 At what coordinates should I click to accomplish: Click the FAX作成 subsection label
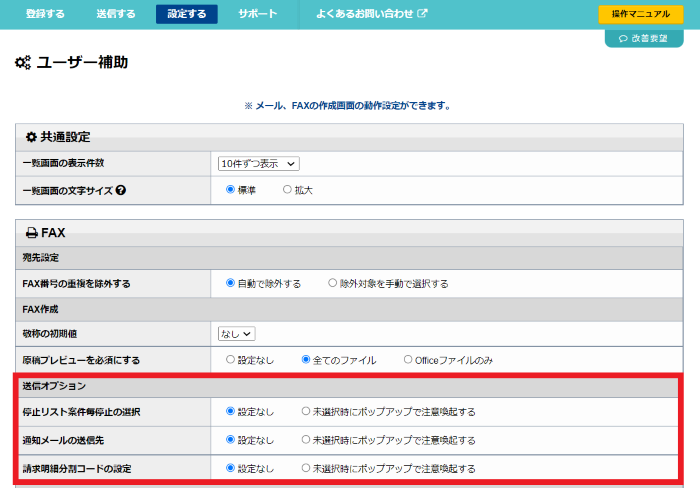click(41, 309)
